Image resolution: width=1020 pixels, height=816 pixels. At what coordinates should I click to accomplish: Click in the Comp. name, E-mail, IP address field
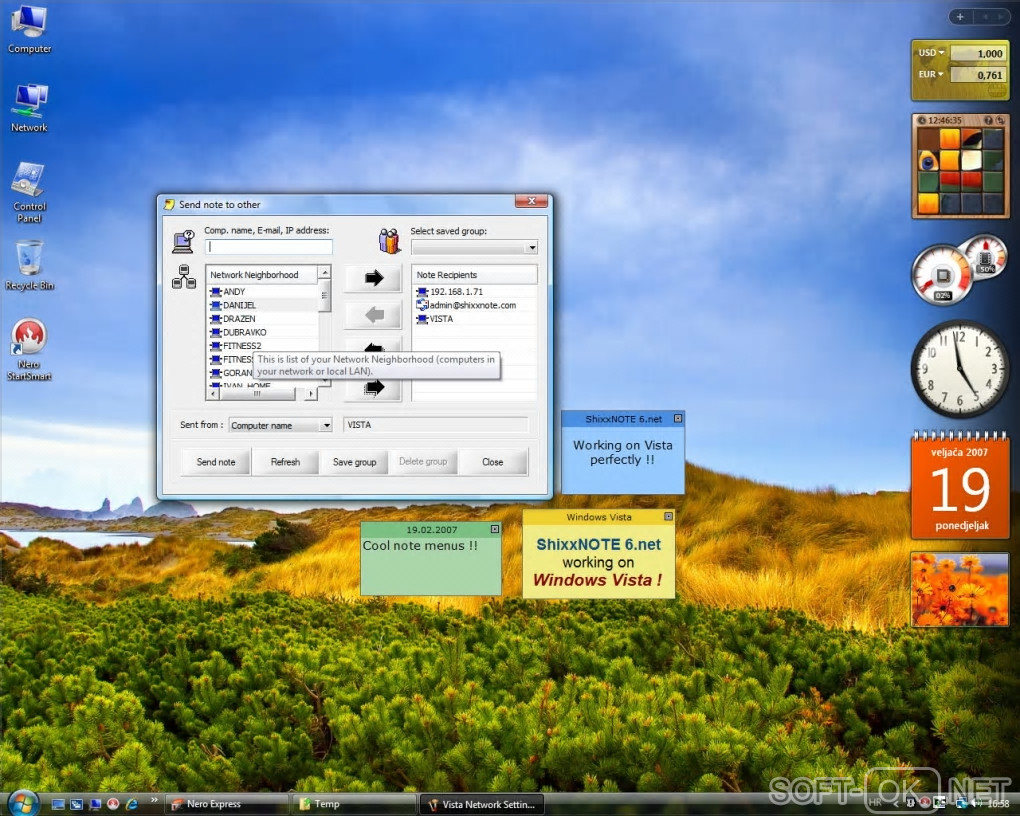click(x=269, y=247)
